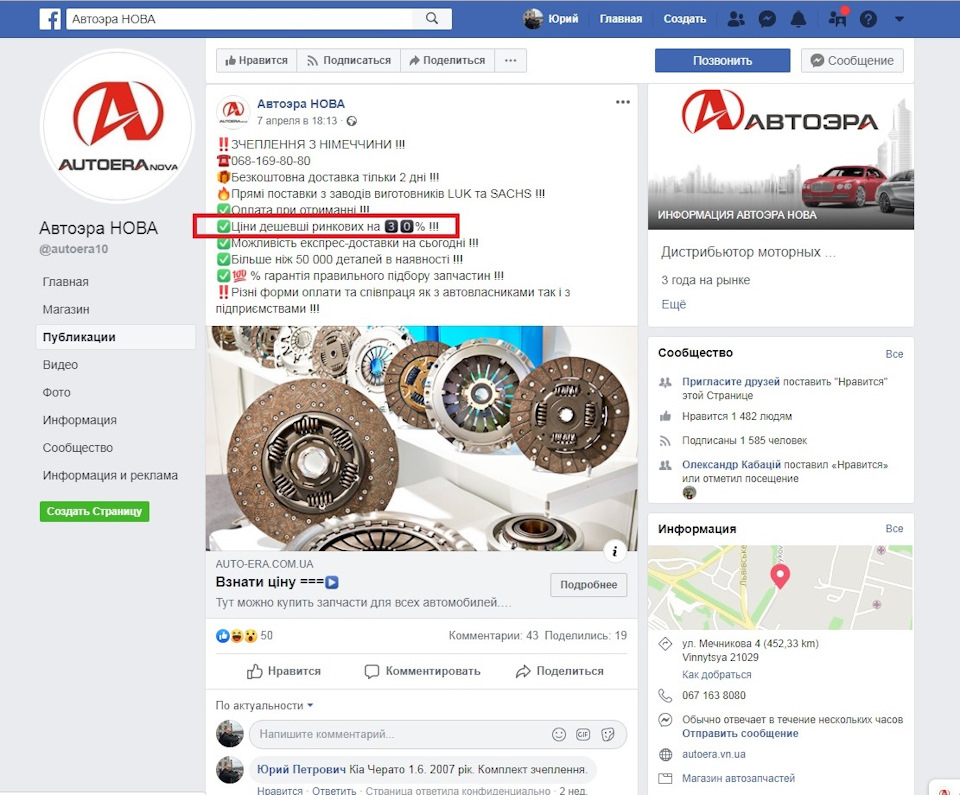Open Главная in left page menu
This screenshot has height=795, width=960.
point(66,282)
